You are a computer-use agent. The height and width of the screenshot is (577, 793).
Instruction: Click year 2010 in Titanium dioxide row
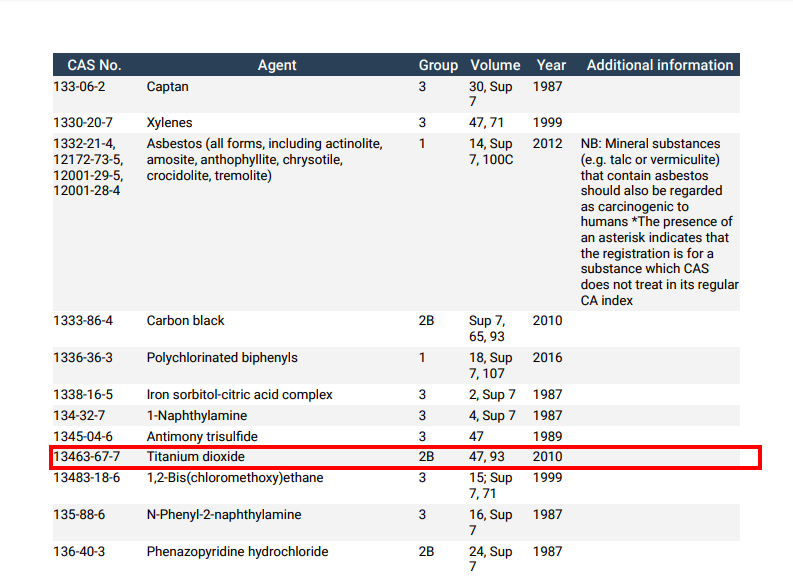547,457
